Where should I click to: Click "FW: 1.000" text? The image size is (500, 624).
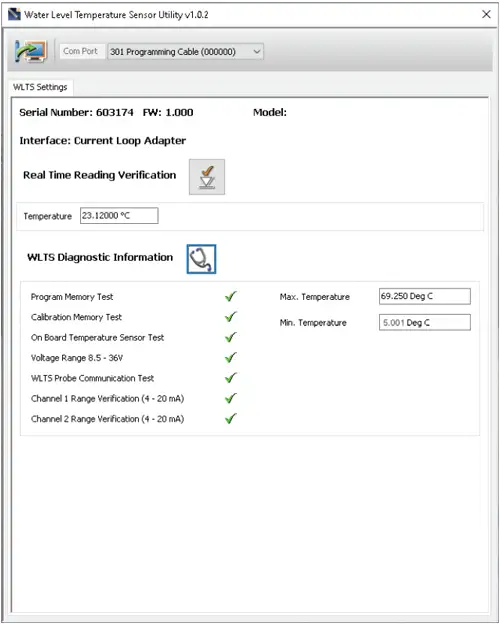click(x=168, y=113)
